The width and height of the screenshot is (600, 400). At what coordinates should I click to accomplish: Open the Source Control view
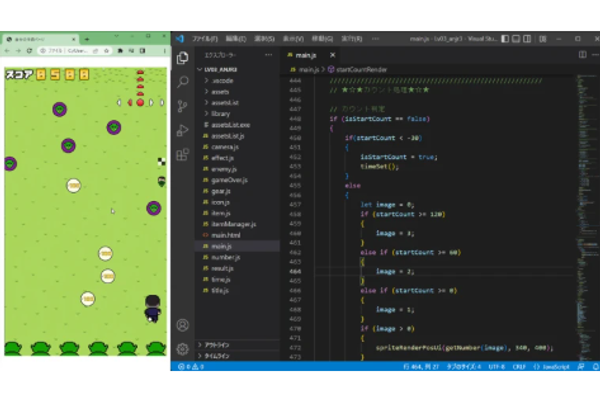click(183, 106)
